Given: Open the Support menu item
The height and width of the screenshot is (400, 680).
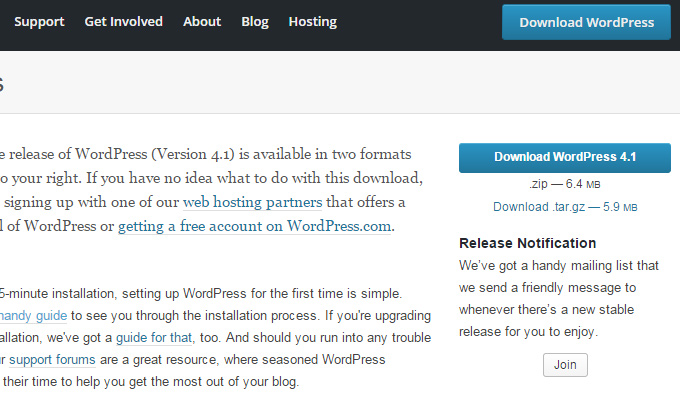Looking at the screenshot, I should coord(39,22).
